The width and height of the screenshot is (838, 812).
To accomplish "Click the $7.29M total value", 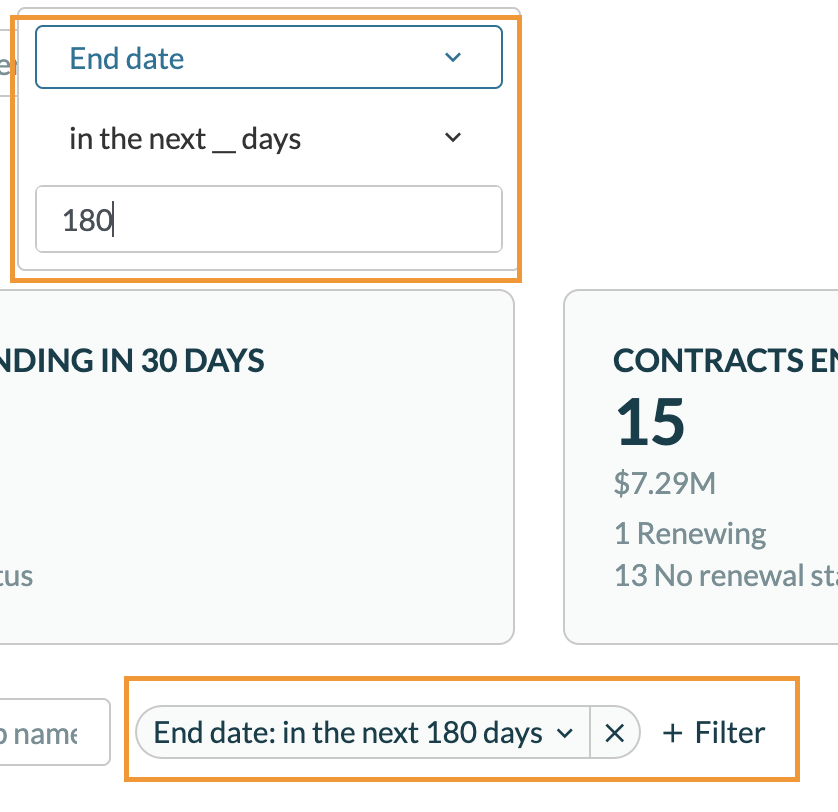I will (665, 484).
